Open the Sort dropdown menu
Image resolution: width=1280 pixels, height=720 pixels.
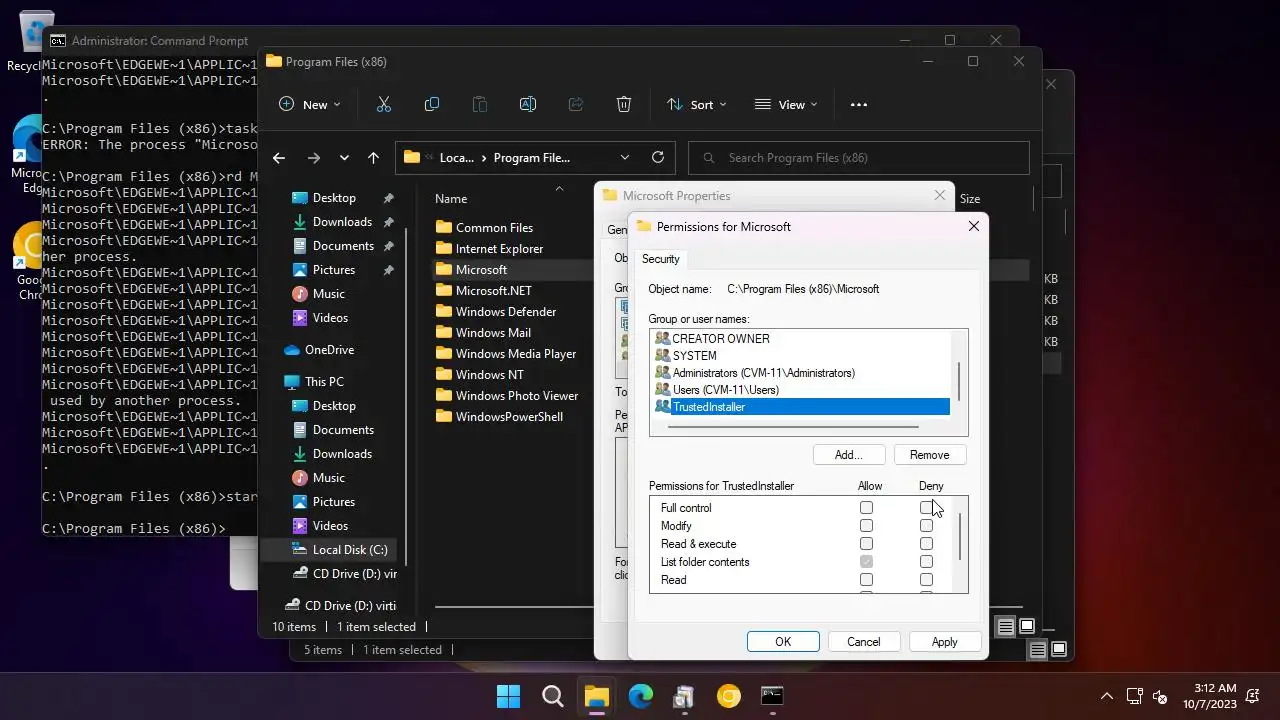click(x=696, y=104)
